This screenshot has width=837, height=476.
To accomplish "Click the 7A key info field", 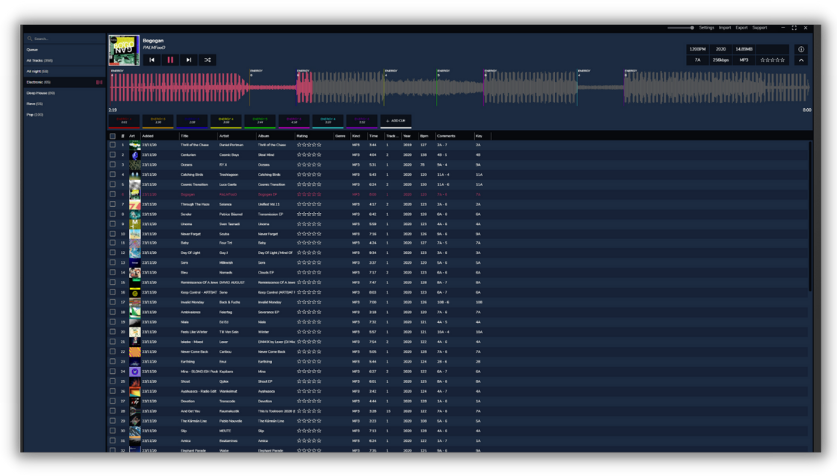I will (697, 60).
